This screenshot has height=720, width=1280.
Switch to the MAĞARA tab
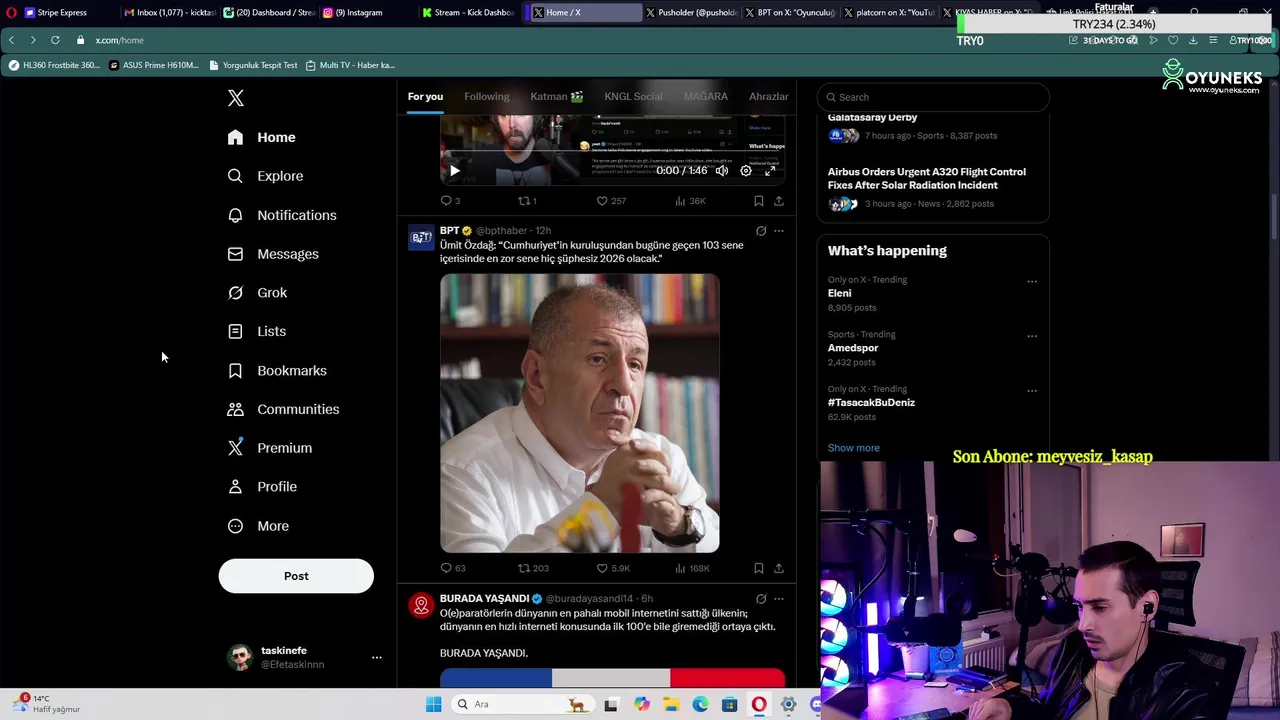[706, 96]
